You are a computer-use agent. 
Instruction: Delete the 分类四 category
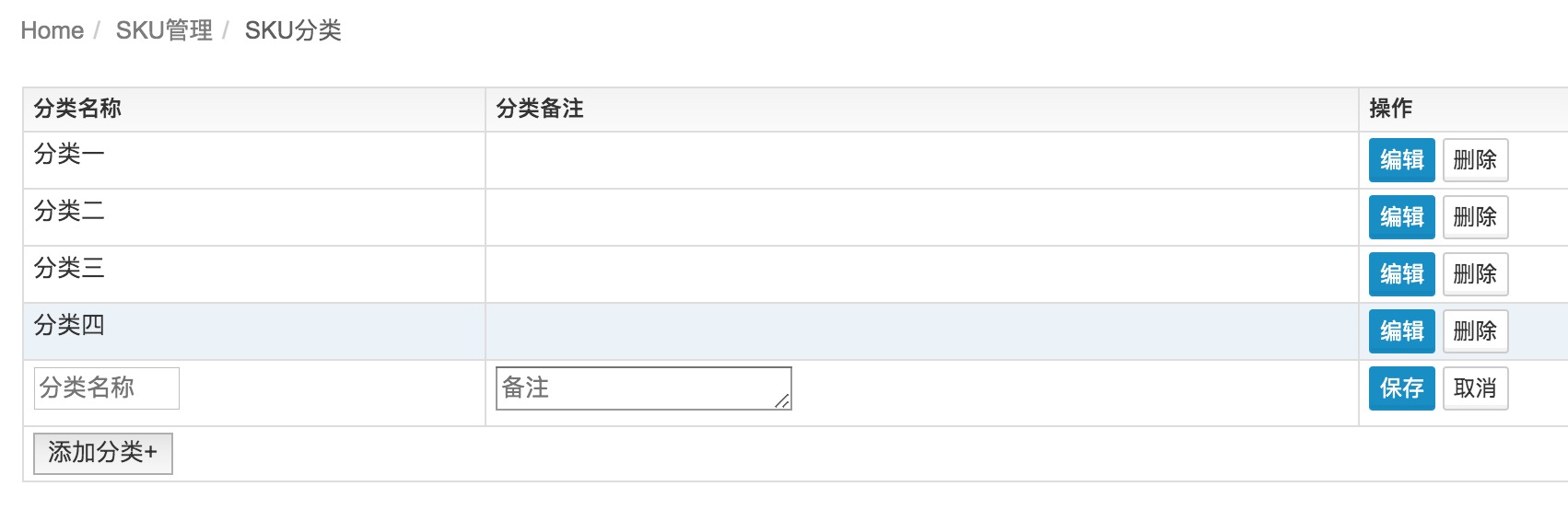coord(1475,331)
